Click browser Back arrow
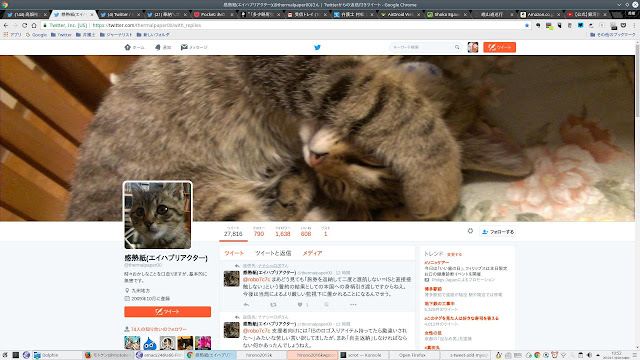This screenshot has width=640, height=360. pos(6,25)
